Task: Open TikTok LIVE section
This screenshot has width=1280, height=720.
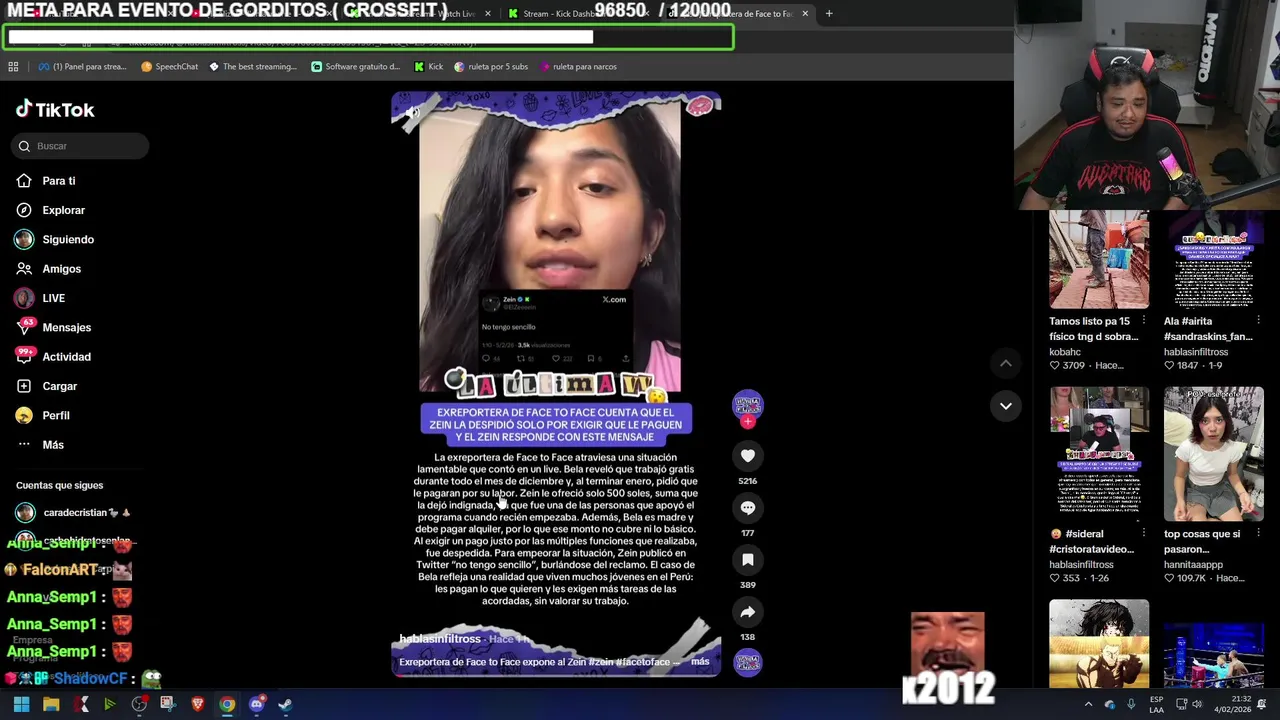Action: tap(40, 298)
